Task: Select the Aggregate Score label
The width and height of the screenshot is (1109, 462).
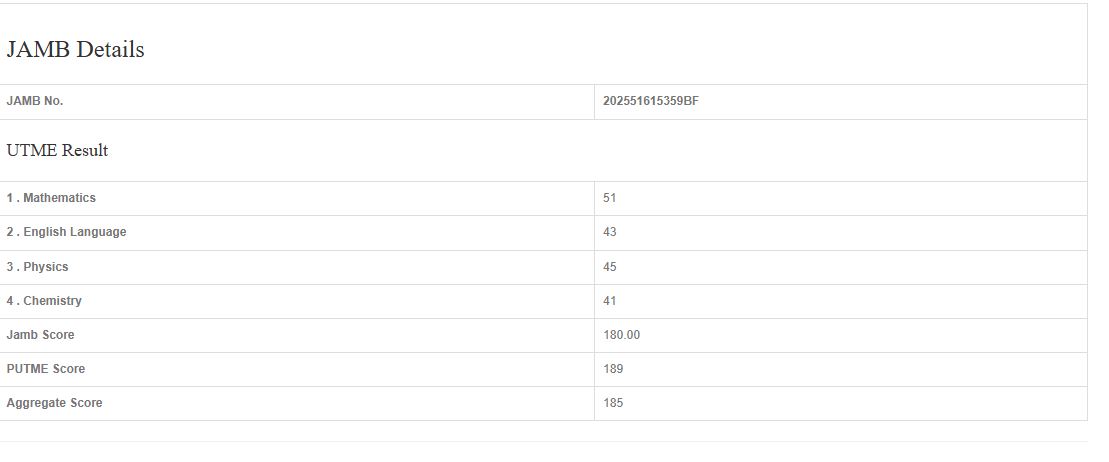Action: 54,403
